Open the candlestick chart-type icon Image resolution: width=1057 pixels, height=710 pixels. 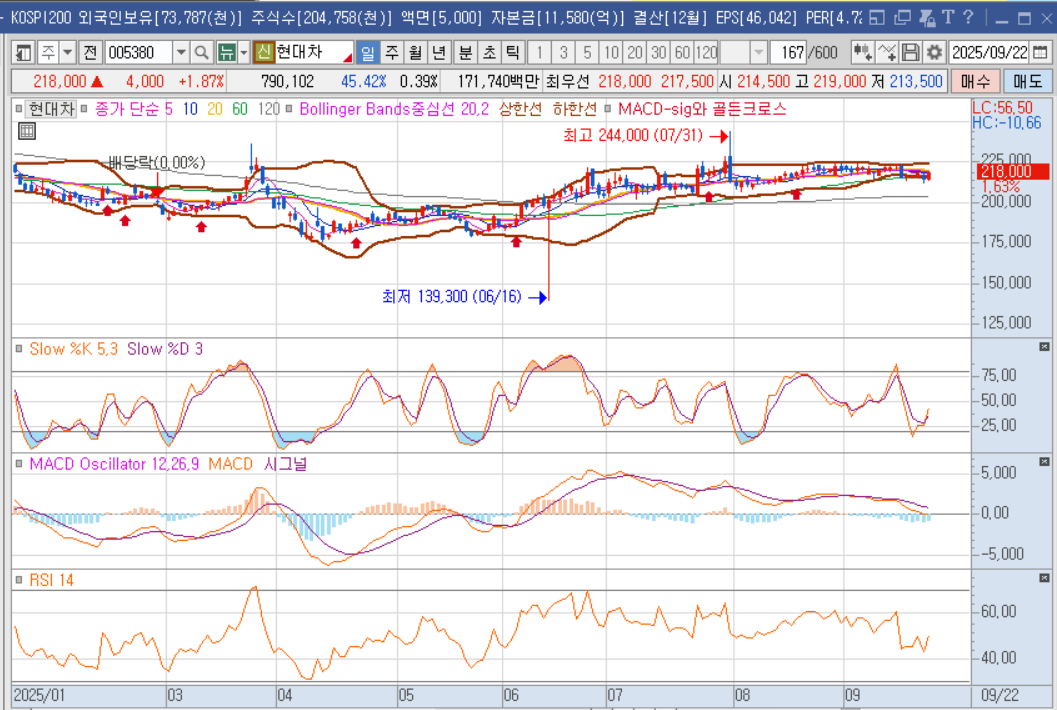[x=862, y=52]
